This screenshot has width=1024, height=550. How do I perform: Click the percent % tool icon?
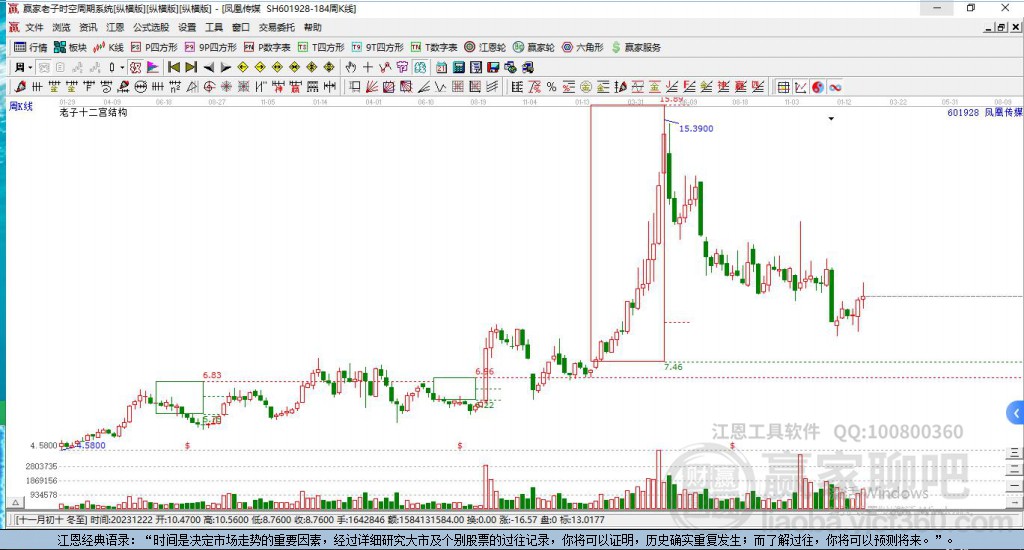point(551,87)
